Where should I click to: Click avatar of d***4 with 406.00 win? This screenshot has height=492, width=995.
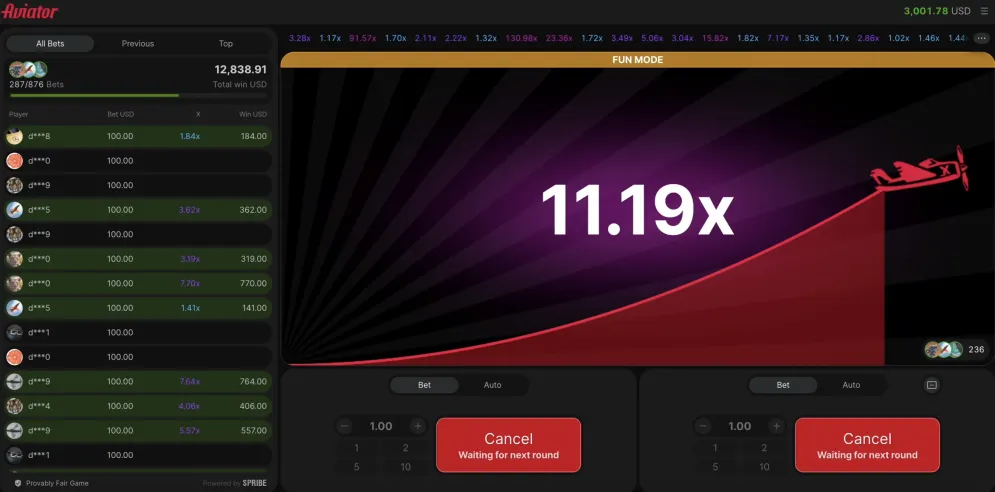[x=15, y=406]
